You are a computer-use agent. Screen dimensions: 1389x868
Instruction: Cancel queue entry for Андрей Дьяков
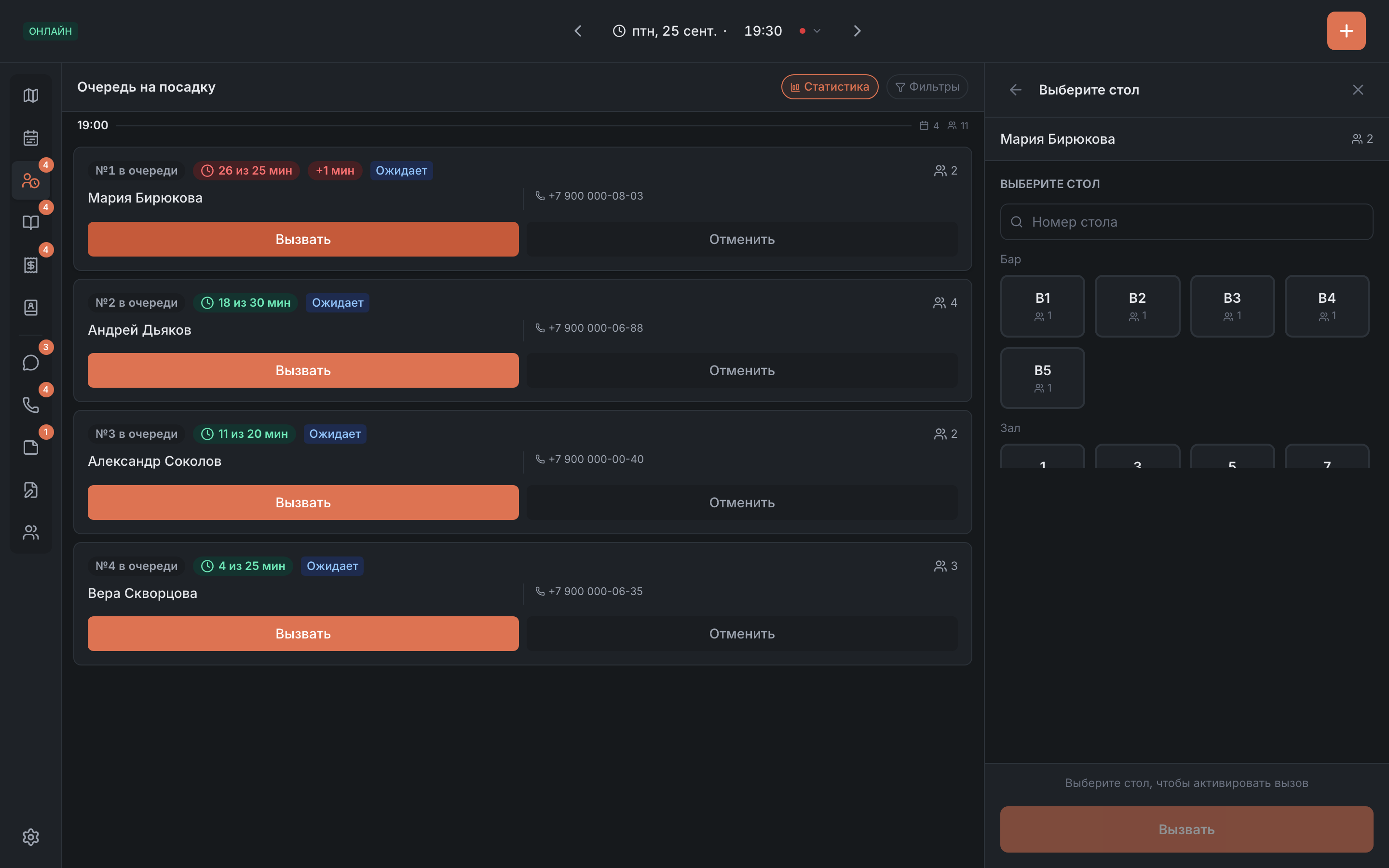click(742, 370)
